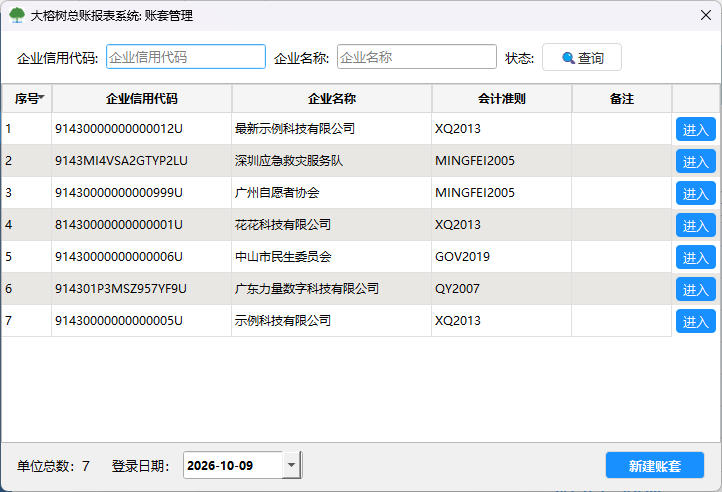722x492 pixels.
Task: Select credit code 81430000000000001U cell
Action: click(x=141, y=224)
